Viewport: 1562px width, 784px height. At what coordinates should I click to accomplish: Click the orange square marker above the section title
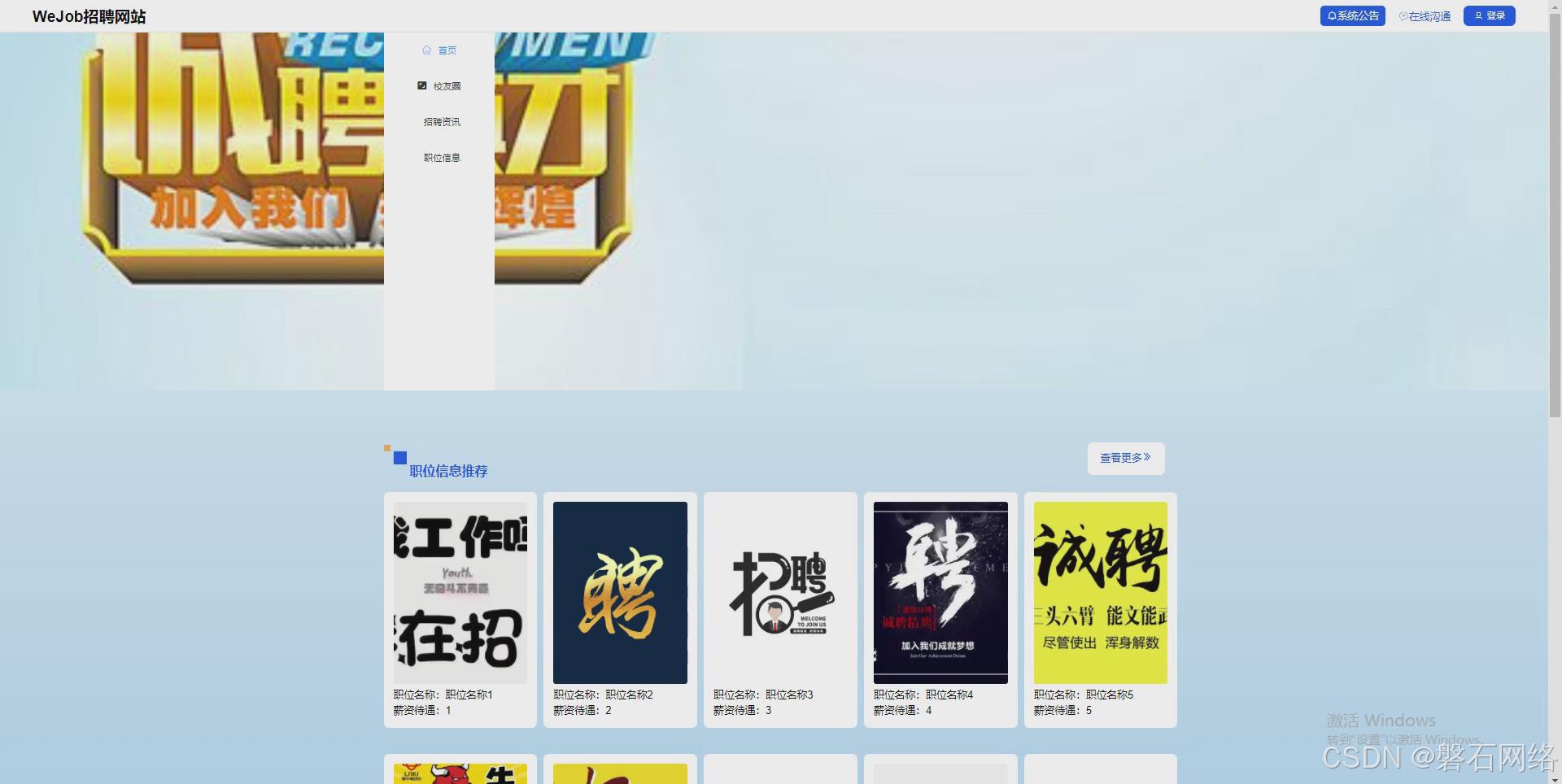point(387,448)
